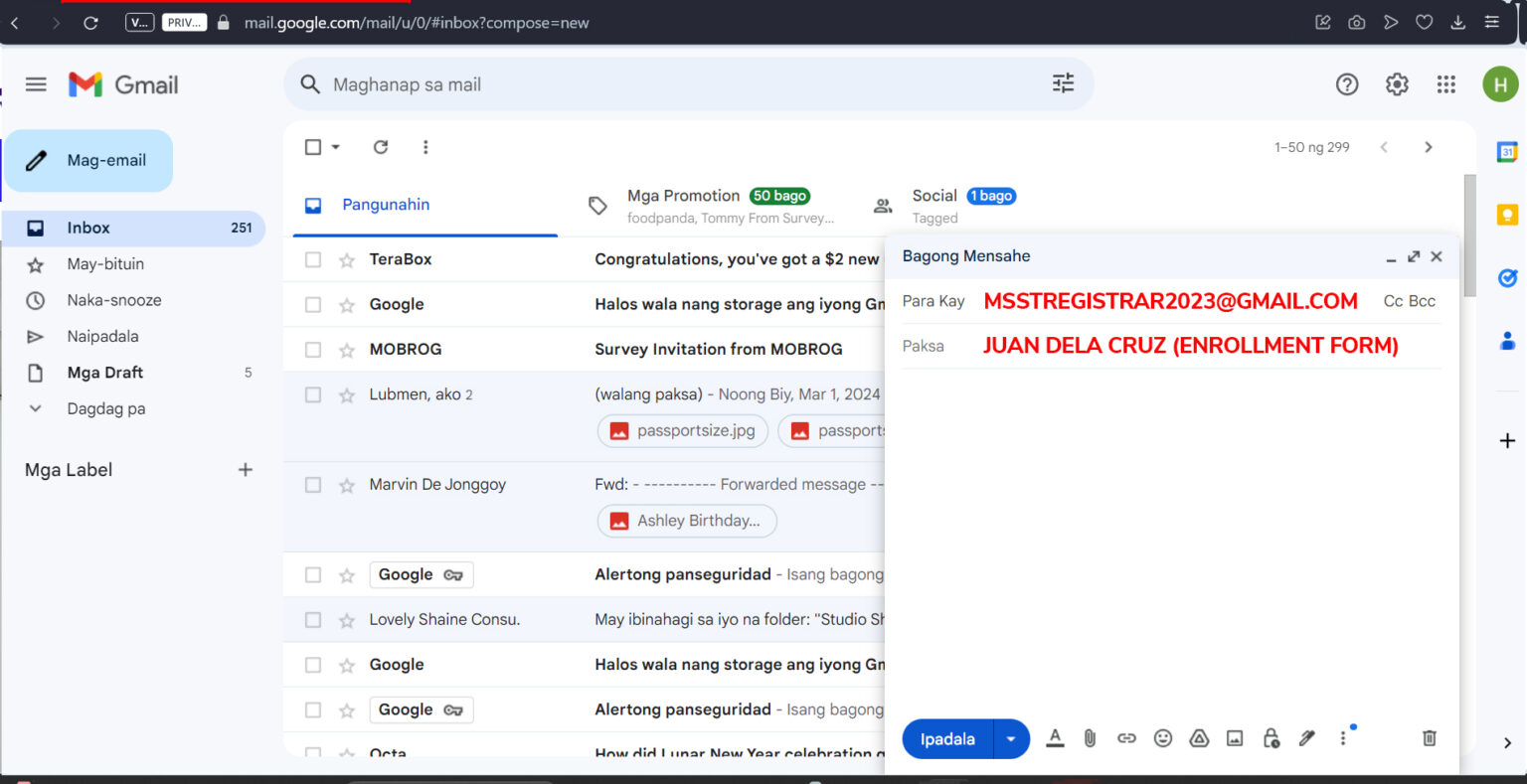Open Google Keep side panel
The image size is (1527, 784).
pos(1507,214)
